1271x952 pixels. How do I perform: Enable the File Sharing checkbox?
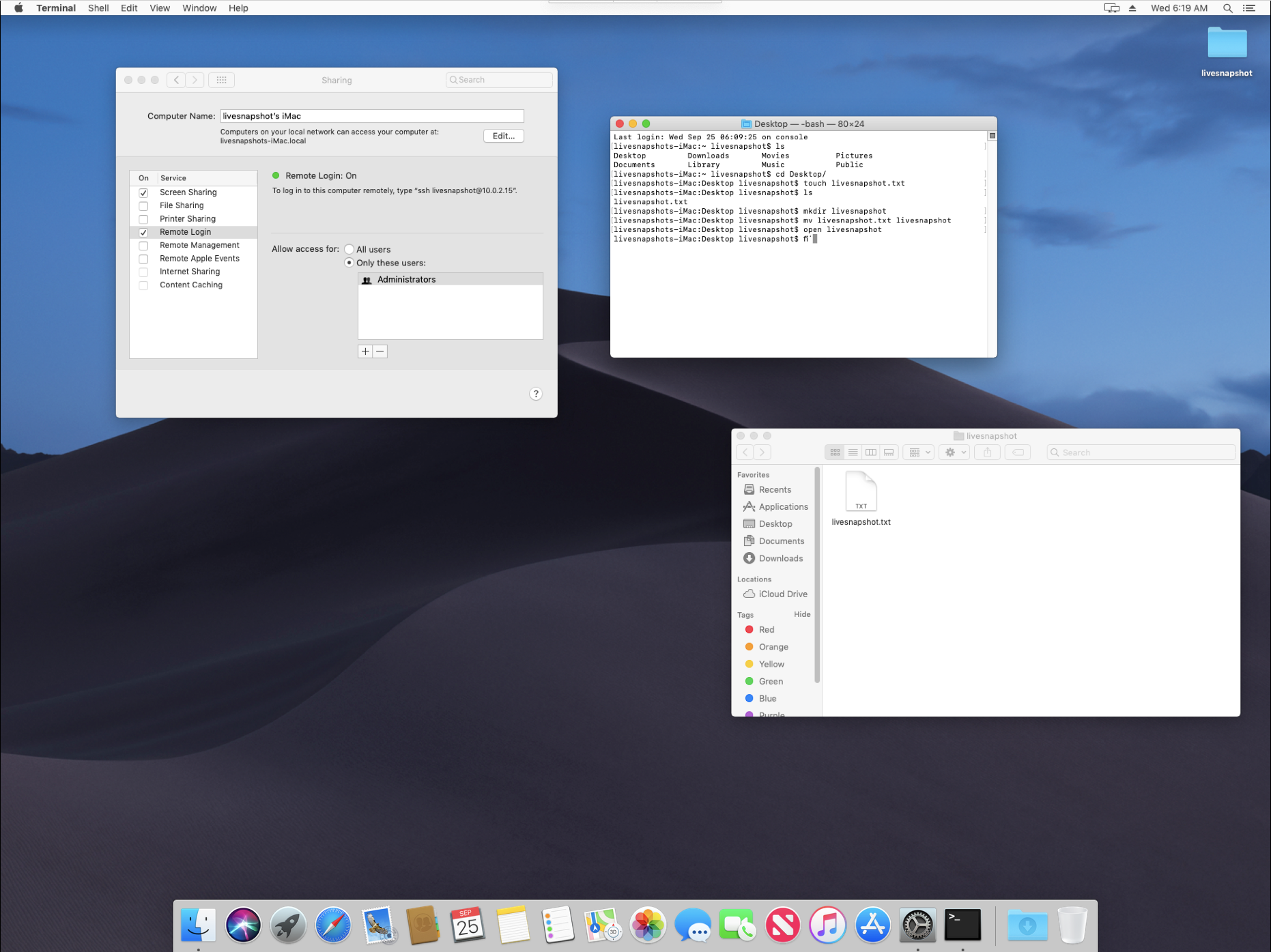pos(143,206)
